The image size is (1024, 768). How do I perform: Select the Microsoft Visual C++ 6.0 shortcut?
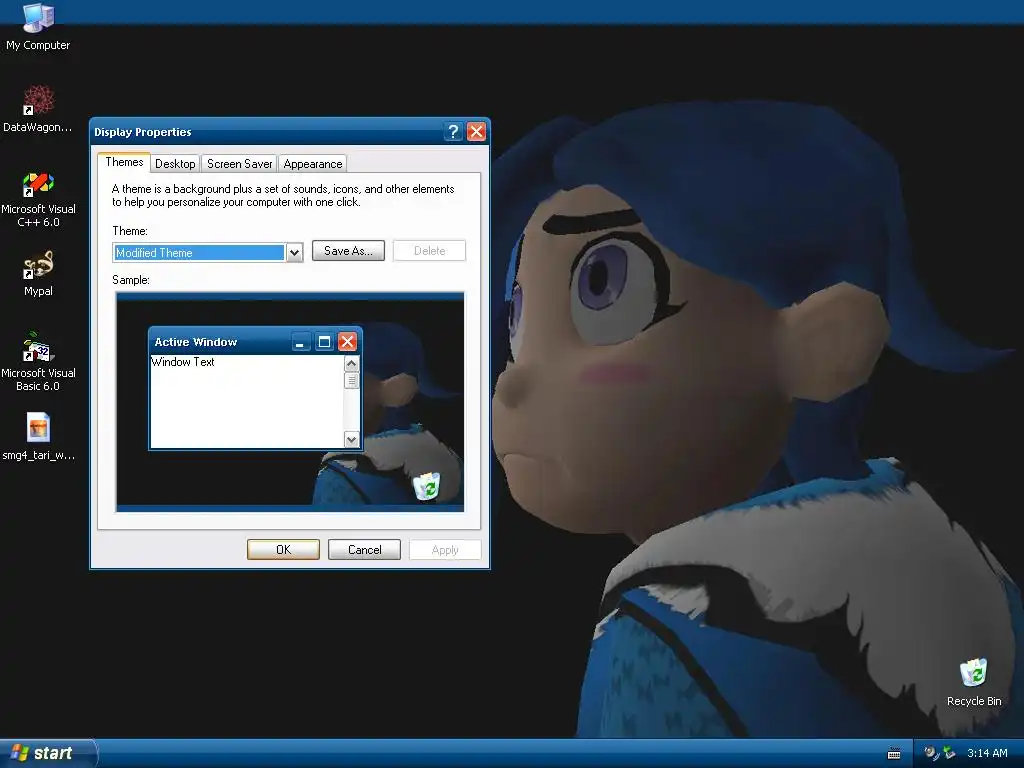38,199
